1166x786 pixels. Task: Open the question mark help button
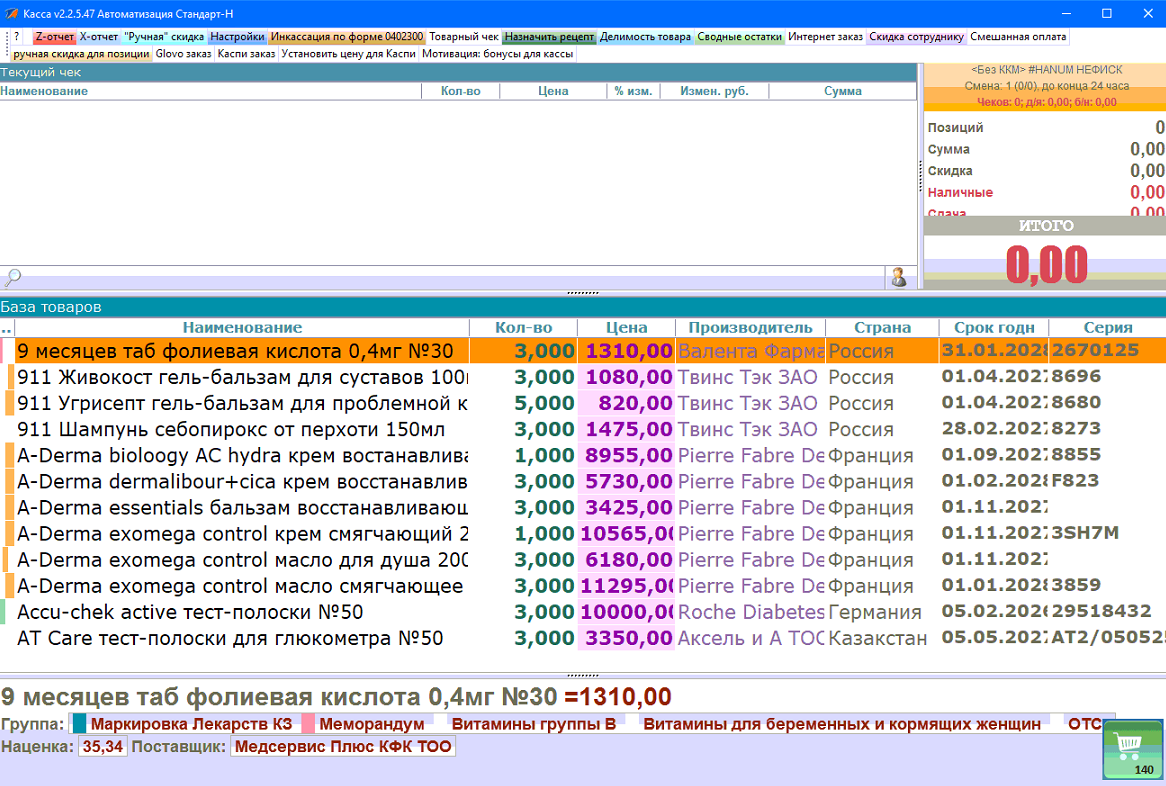[x=16, y=36]
